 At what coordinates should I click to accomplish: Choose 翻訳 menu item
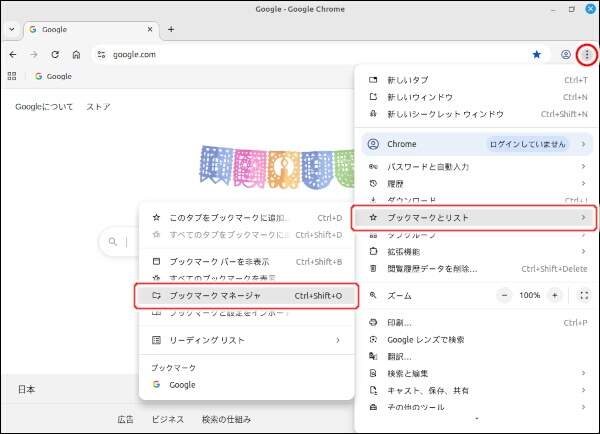478,357
